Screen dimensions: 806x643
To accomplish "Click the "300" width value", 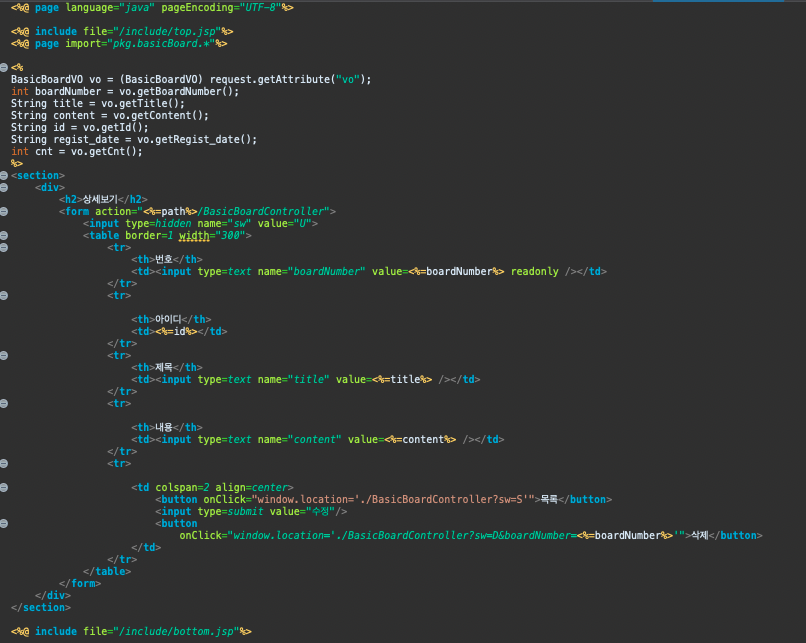I will (x=230, y=235).
